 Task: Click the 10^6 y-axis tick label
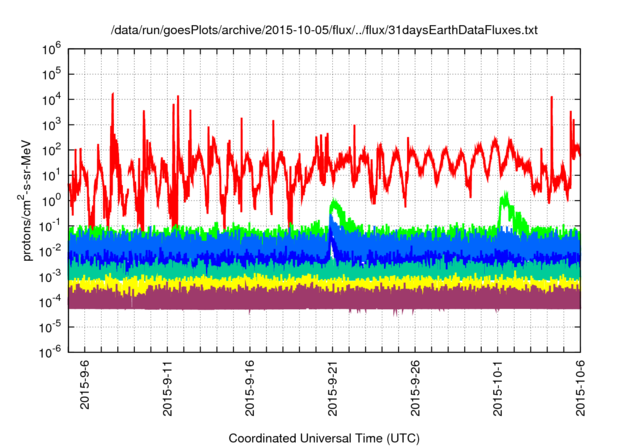[x=51, y=49]
